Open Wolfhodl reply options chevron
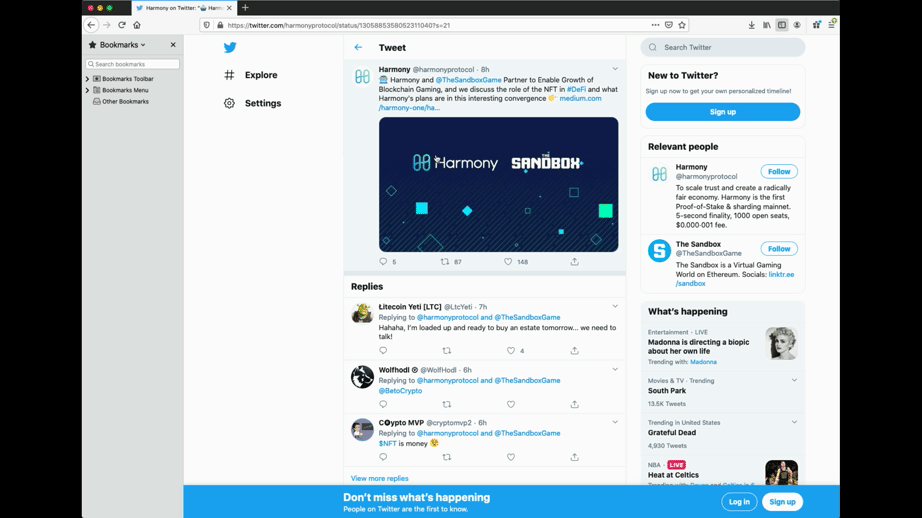Viewport: 922px width, 518px height. 615,369
